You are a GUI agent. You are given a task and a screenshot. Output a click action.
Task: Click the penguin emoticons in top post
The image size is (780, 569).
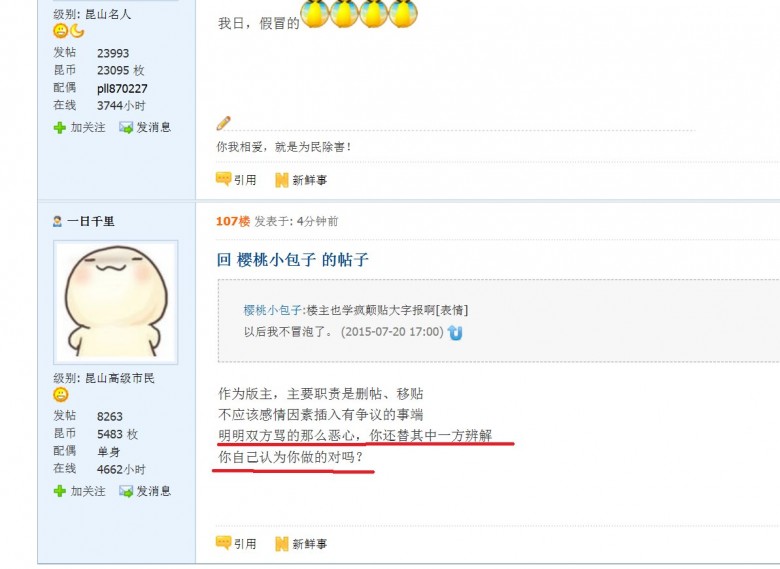359,12
